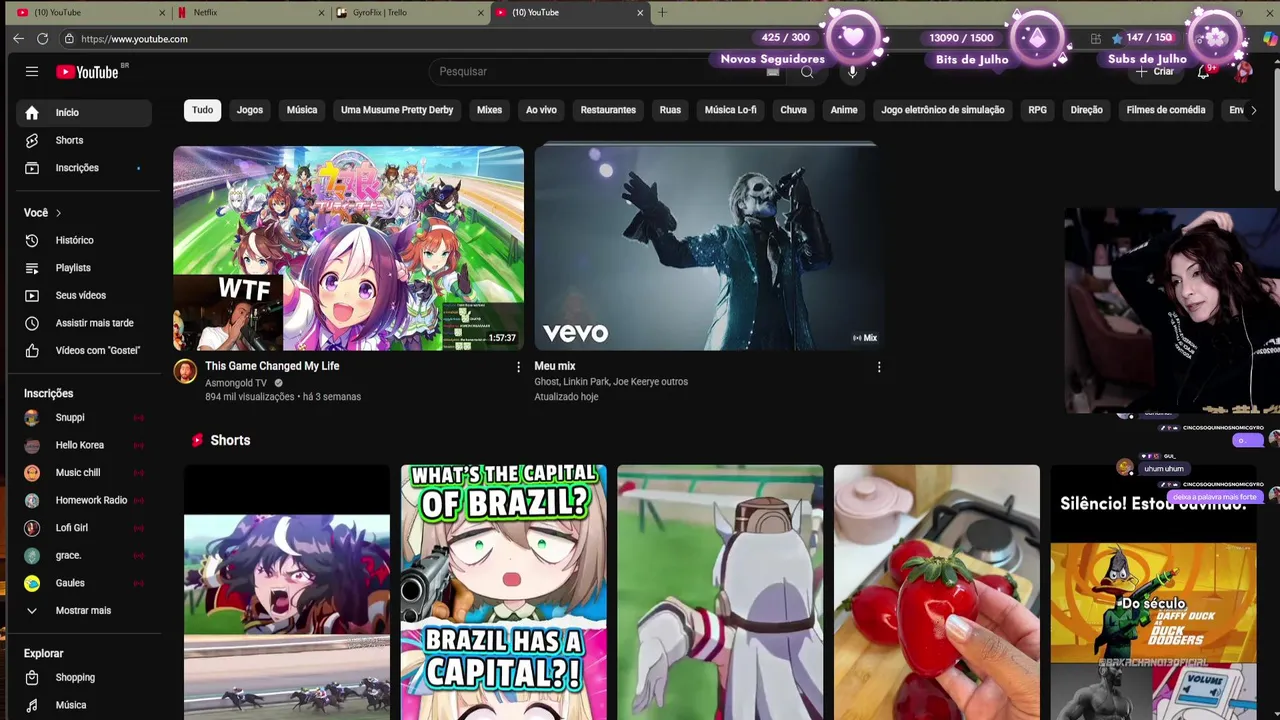Open on-screen keyboard icon in search
Image resolution: width=1280 pixels, height=720 pixels.
[773, 72]
